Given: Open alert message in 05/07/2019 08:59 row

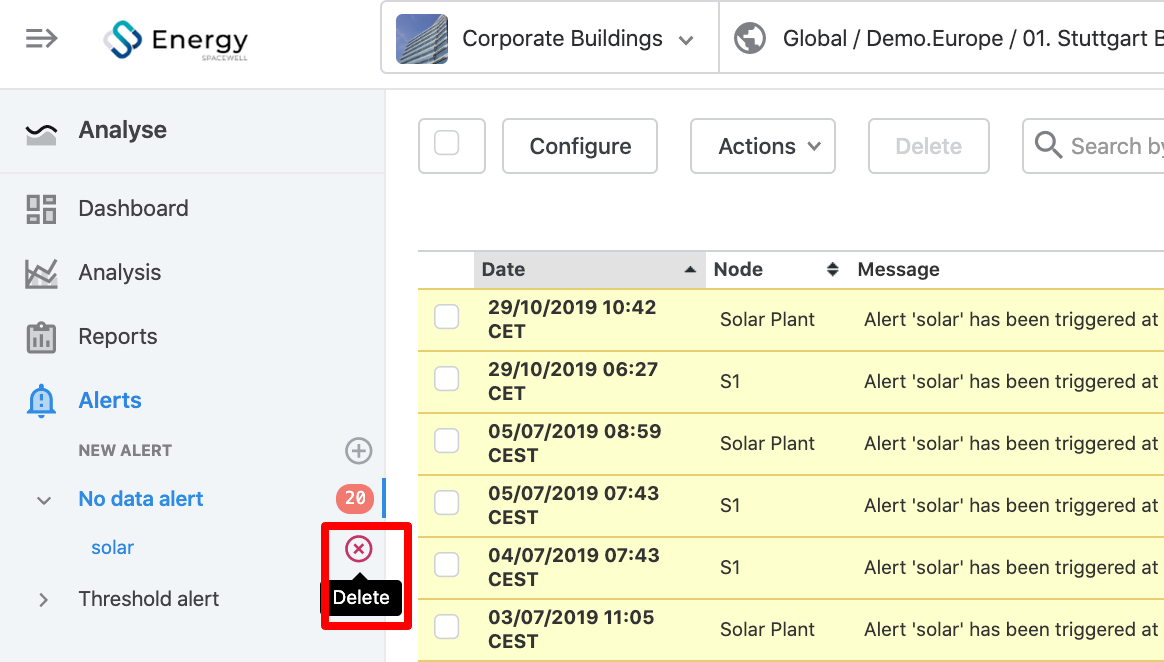Looking at the screenshot, I should [x=1011, y=443].
